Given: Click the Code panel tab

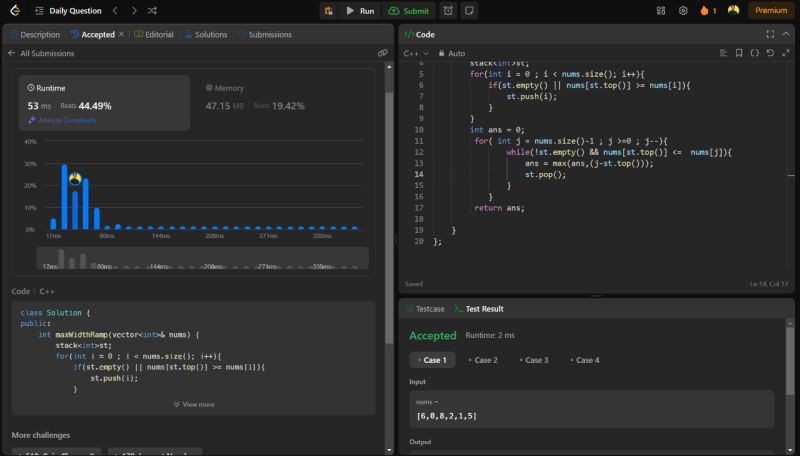Looking at the screenshot, I should [419, 35].
